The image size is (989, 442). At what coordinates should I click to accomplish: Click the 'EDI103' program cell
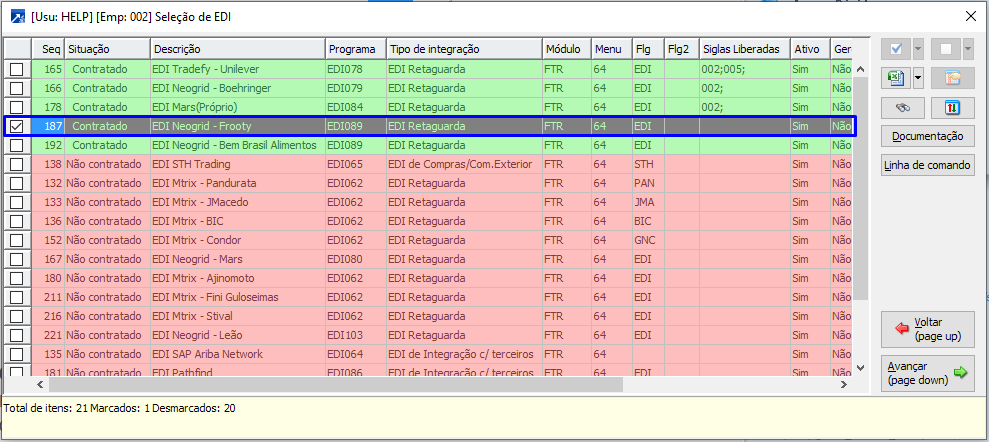coord(355,335)
